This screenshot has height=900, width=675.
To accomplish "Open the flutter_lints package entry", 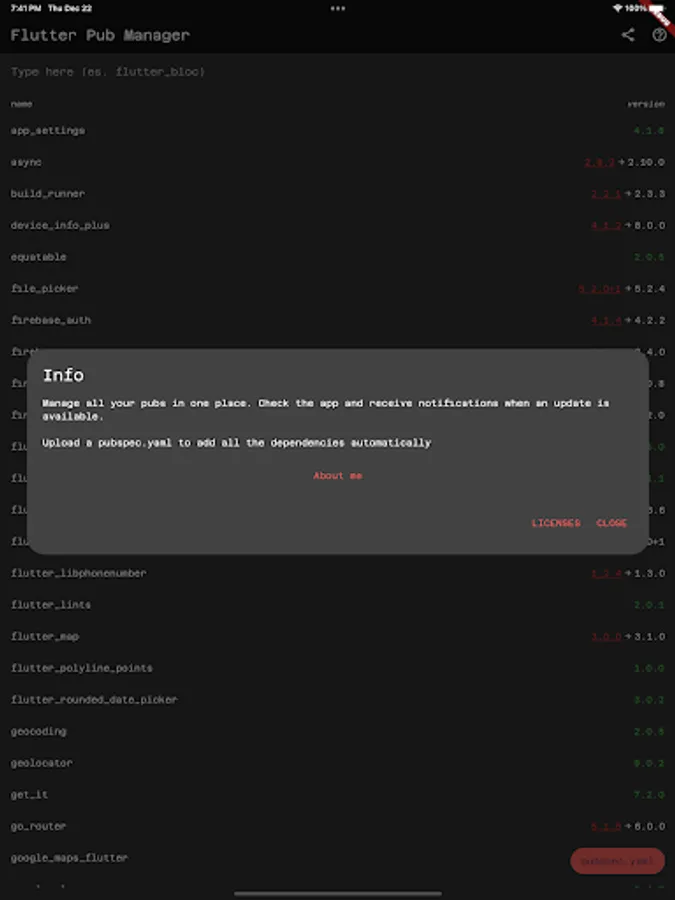I will pos(338,605).
